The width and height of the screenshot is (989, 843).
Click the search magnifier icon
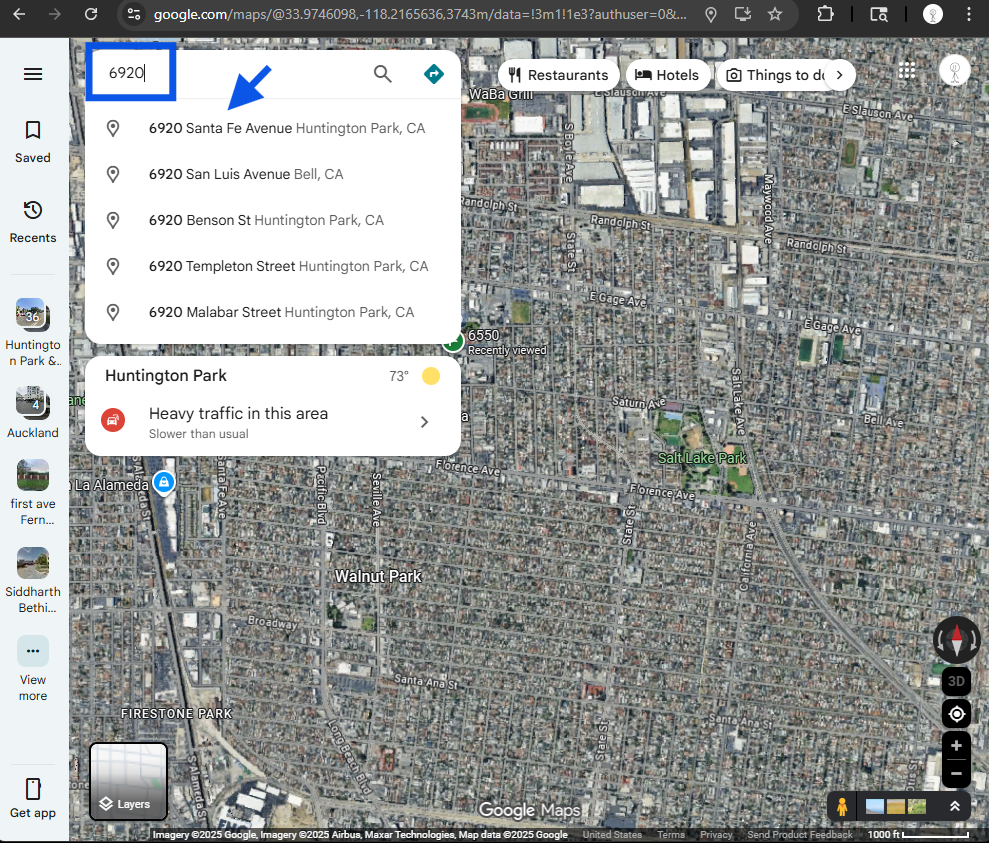pyautogui.click(x=383, y=74)
